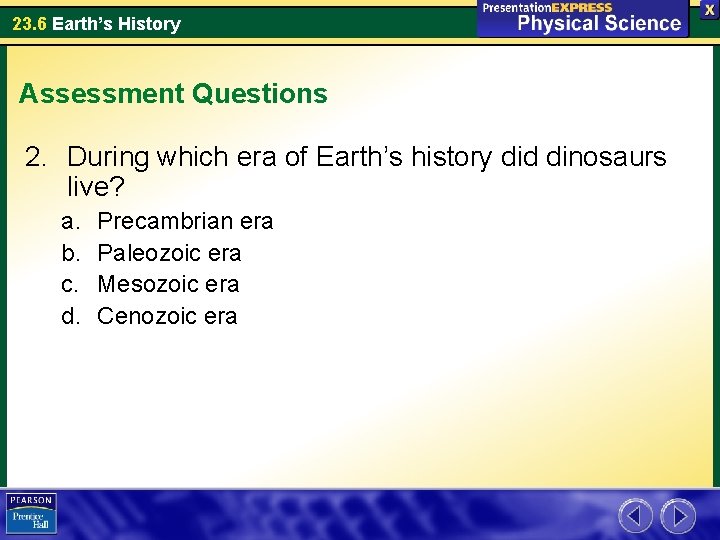Image resolution: width=720 pixels, height=540 pixels.
Task: Click the question about dinosaurs text
Action: point(345,171)
